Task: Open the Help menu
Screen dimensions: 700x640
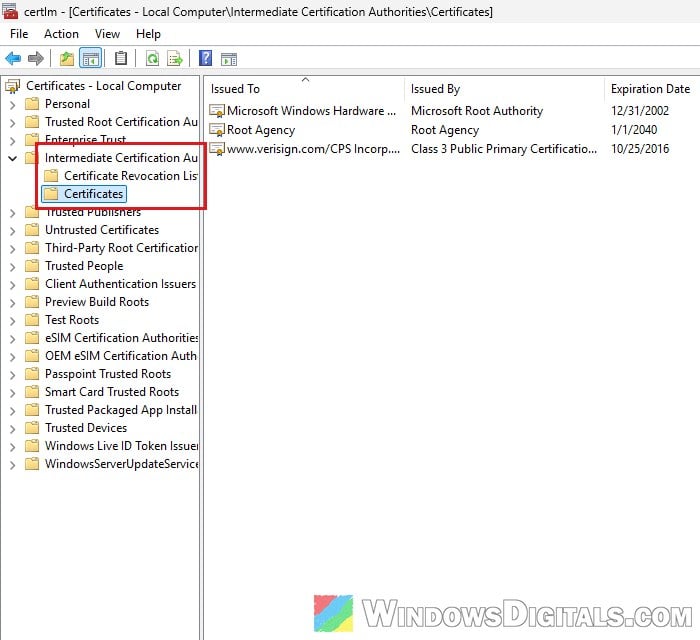Action: click(148, 34)
